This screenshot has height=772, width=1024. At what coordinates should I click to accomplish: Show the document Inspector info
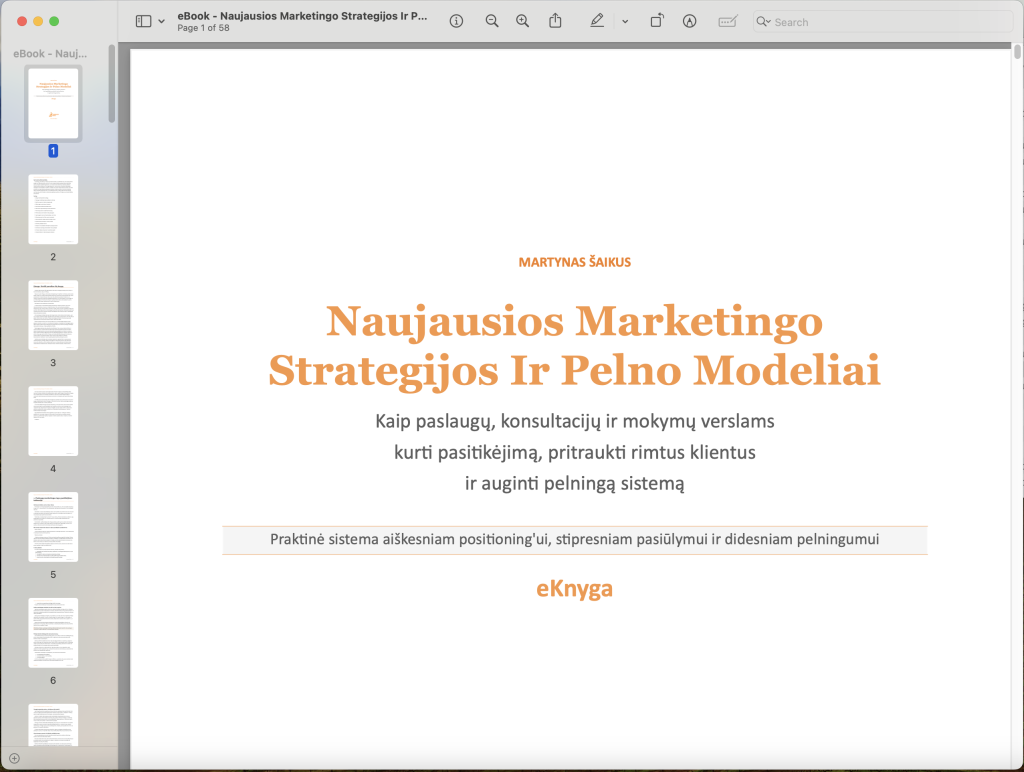[x=456, y=22]
